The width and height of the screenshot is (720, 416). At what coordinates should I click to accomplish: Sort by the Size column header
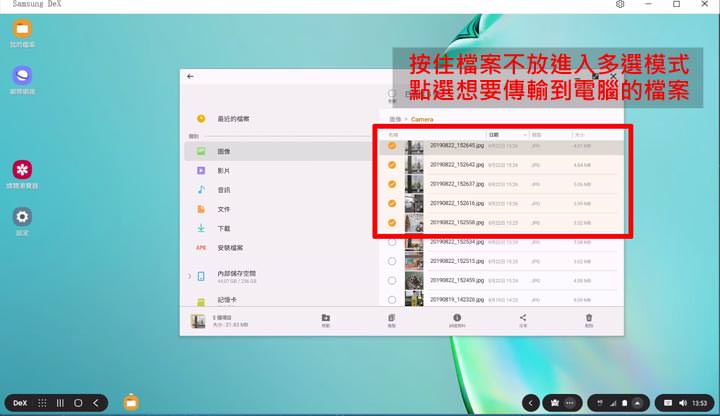pos(579,135)
